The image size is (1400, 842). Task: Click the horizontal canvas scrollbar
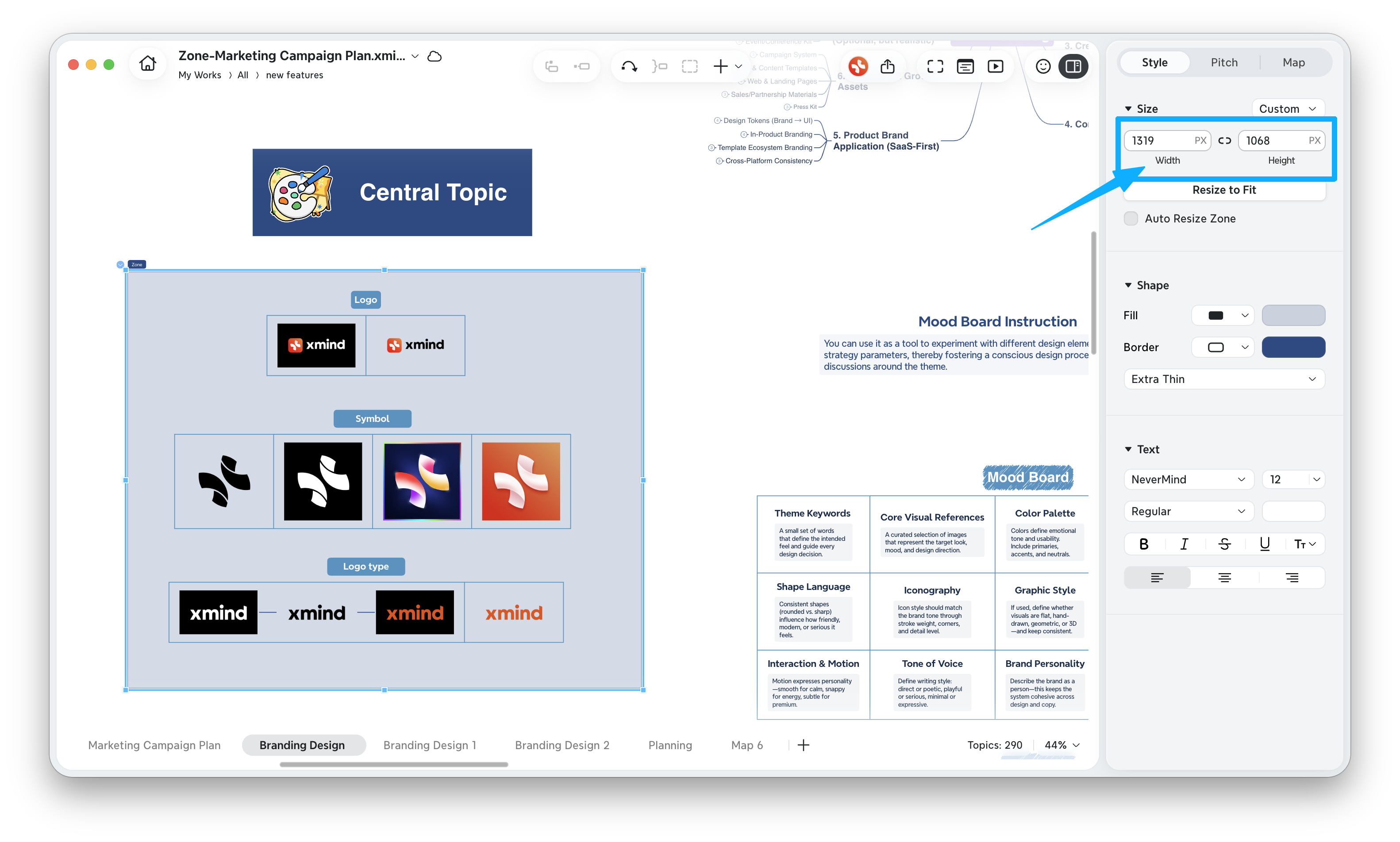click(x=394, y=765)
